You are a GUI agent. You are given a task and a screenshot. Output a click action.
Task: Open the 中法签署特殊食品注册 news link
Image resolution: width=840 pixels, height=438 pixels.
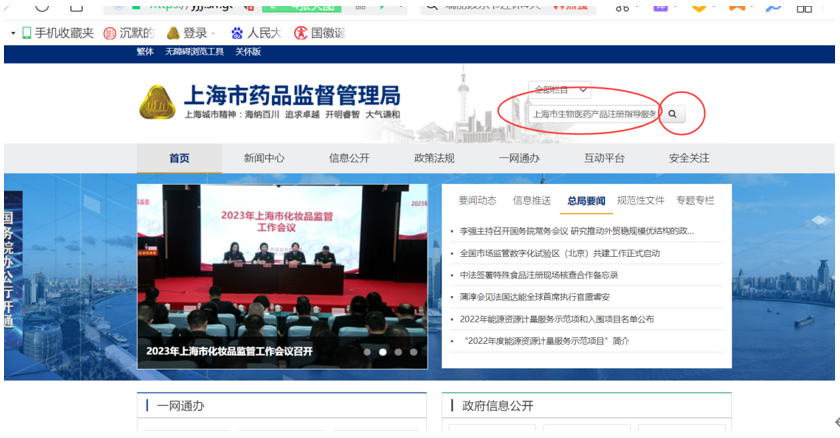point(538,275)
